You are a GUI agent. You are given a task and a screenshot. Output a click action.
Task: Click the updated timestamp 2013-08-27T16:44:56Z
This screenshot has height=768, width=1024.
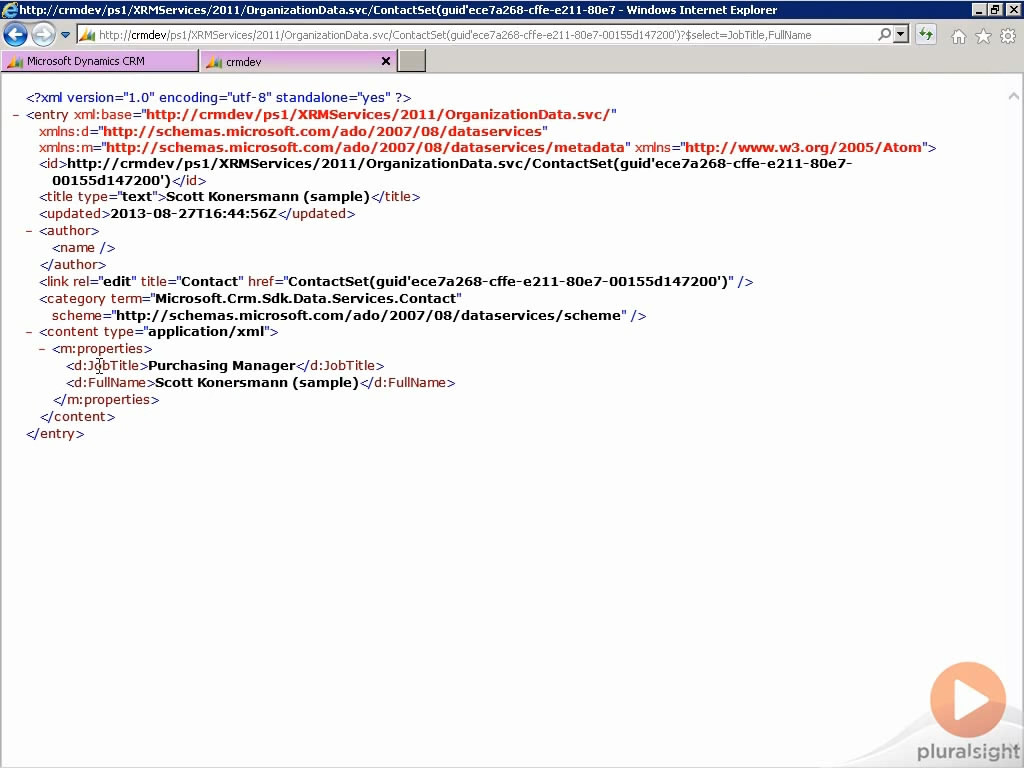pyautogui.click(x=193, y=214)
